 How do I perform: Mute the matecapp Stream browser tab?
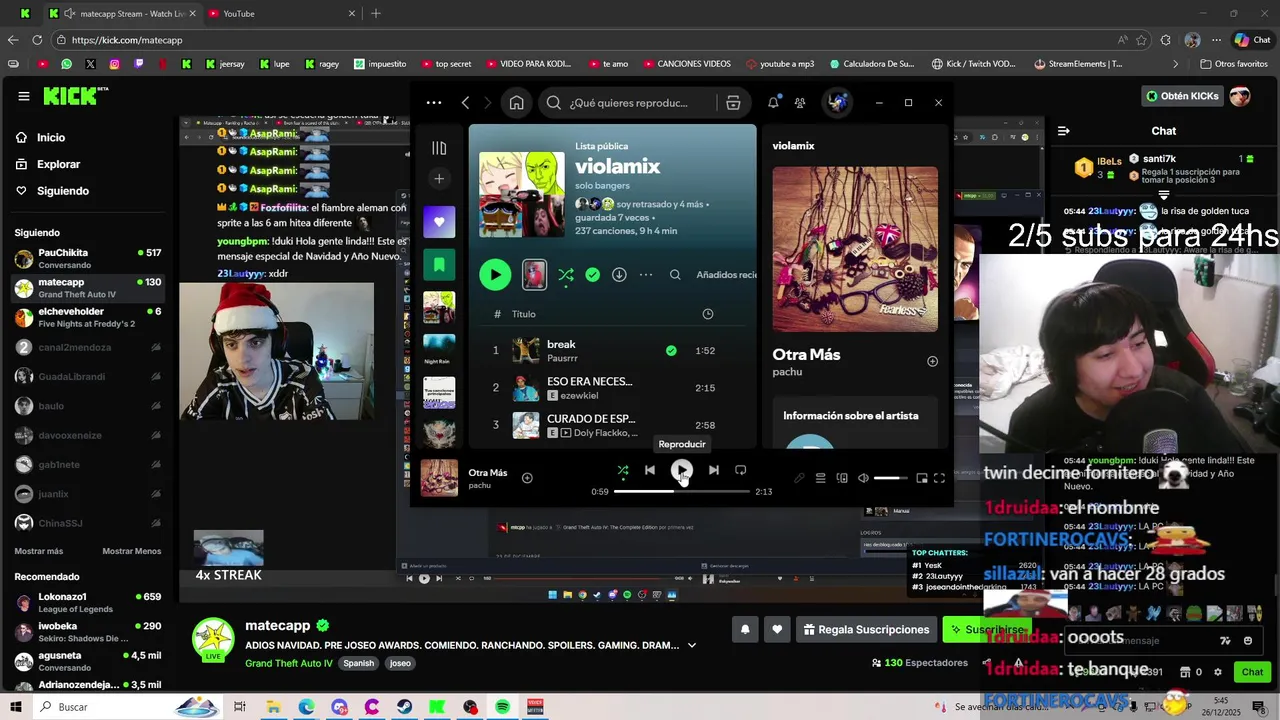click(68, 14)
